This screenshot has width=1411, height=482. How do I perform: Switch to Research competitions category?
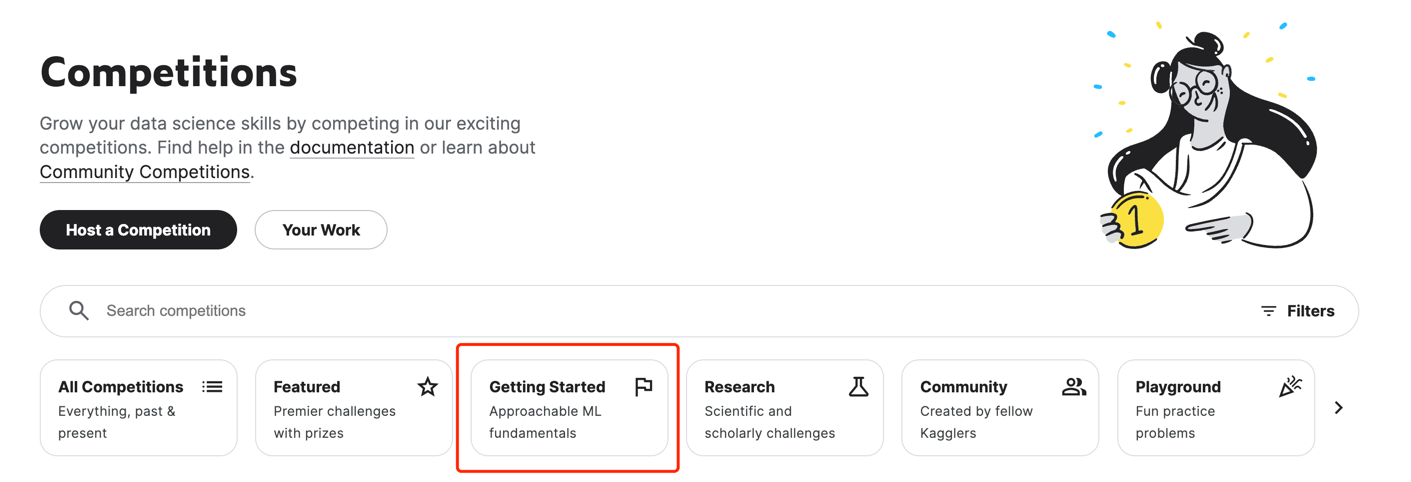point(785,408)
